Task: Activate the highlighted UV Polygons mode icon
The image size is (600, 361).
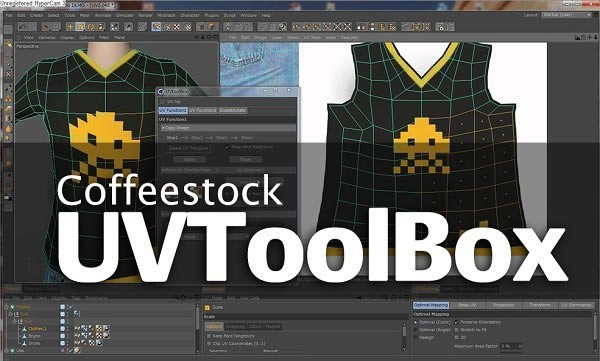Action: click(156, 27)
